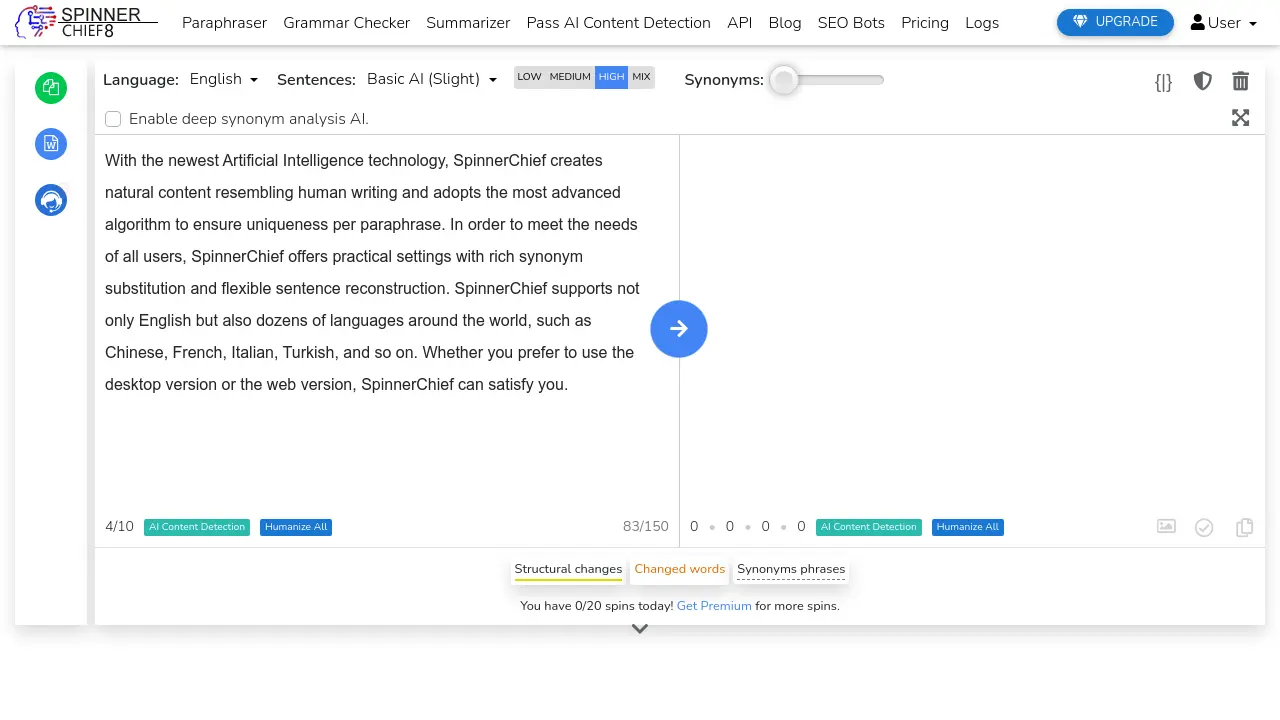Click the 83/150 word counter
Screen dimensions: 1280x720
(646, 526)
